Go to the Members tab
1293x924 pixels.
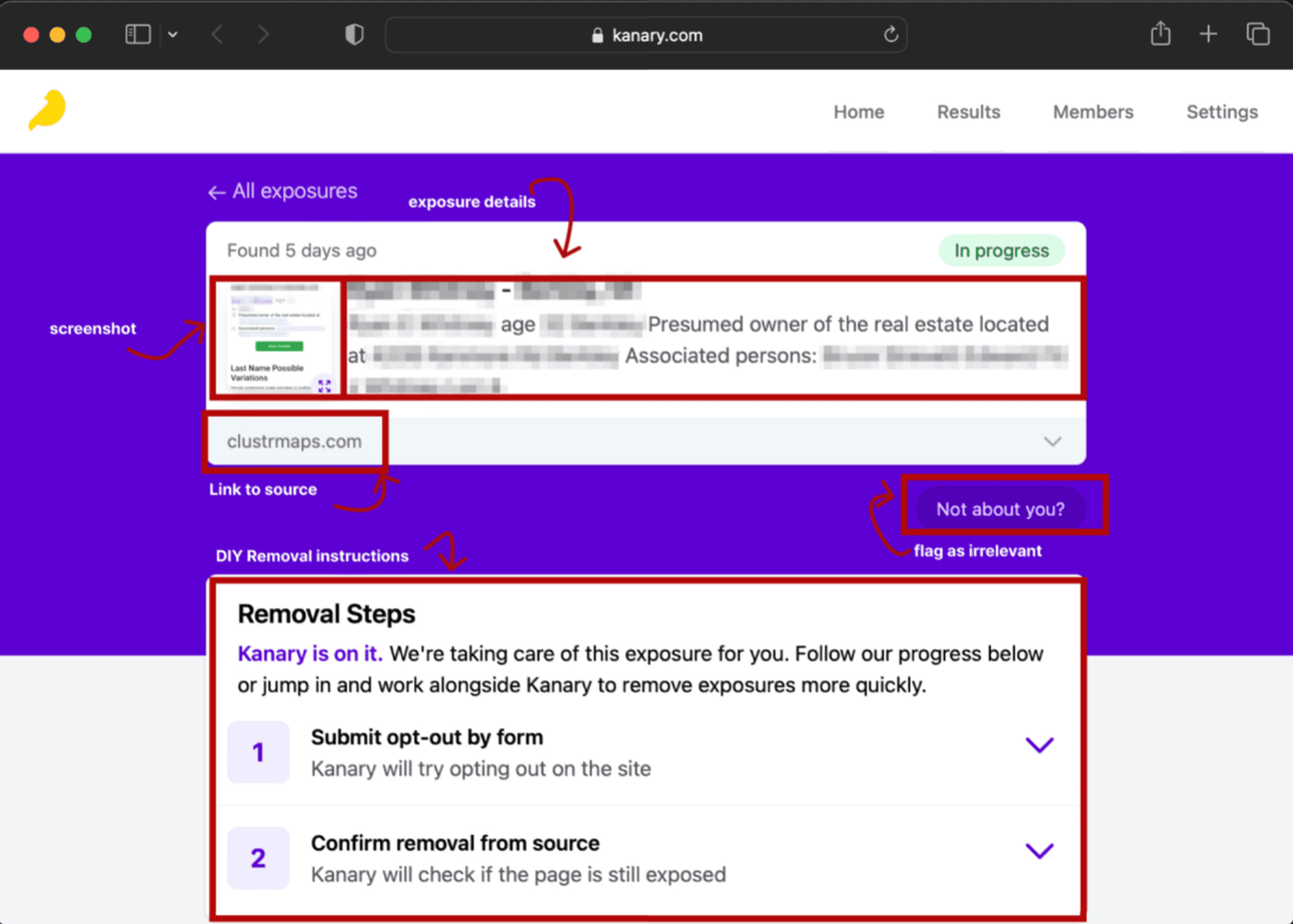(x=1093, y=112)
